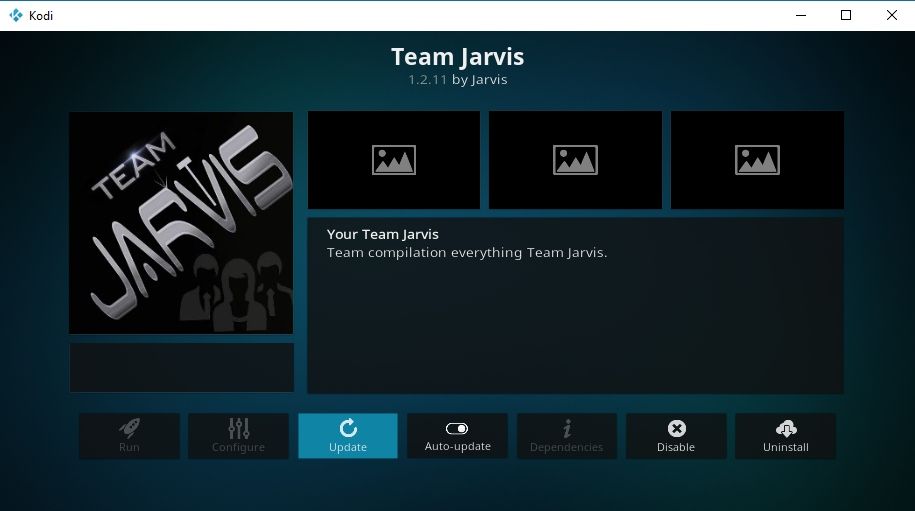
Task: Select the first screenshot placeholder thumbnail
Action: pos(394,160)
